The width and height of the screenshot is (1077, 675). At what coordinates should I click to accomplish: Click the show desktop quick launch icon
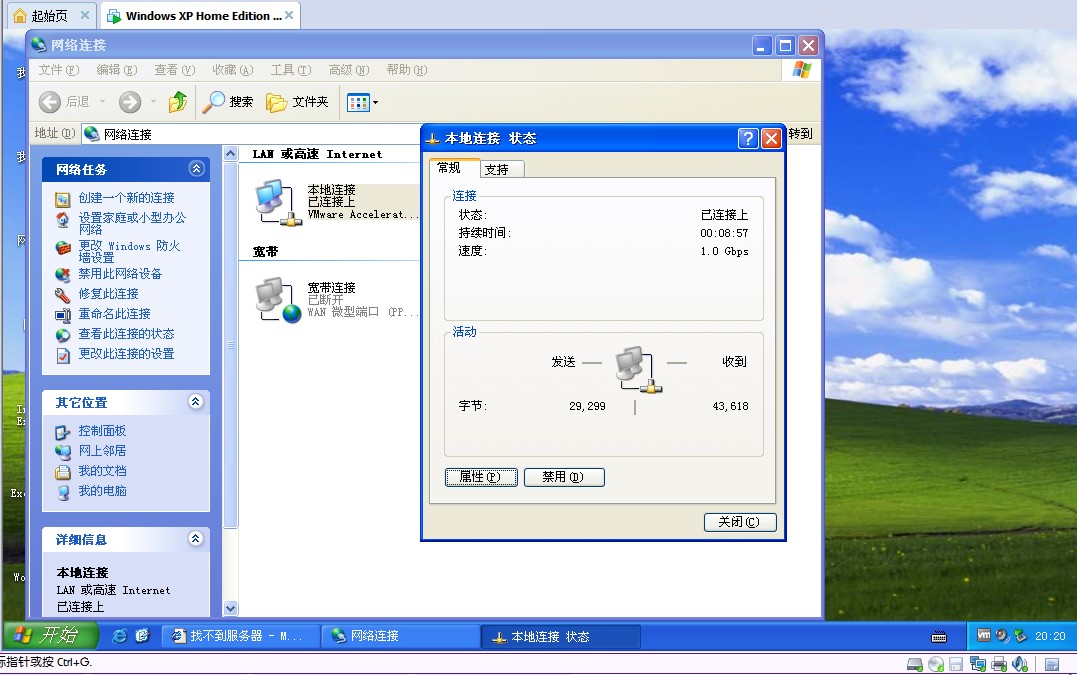click(142, 636)
